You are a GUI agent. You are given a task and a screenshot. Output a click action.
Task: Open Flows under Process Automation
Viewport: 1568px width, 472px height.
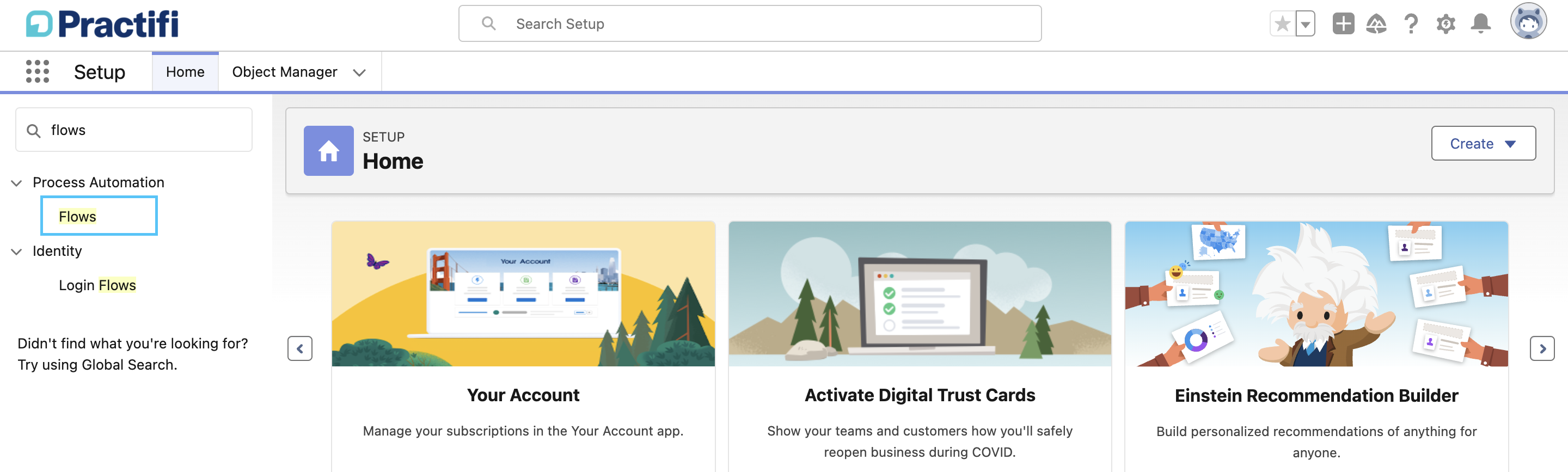(77, 216)
